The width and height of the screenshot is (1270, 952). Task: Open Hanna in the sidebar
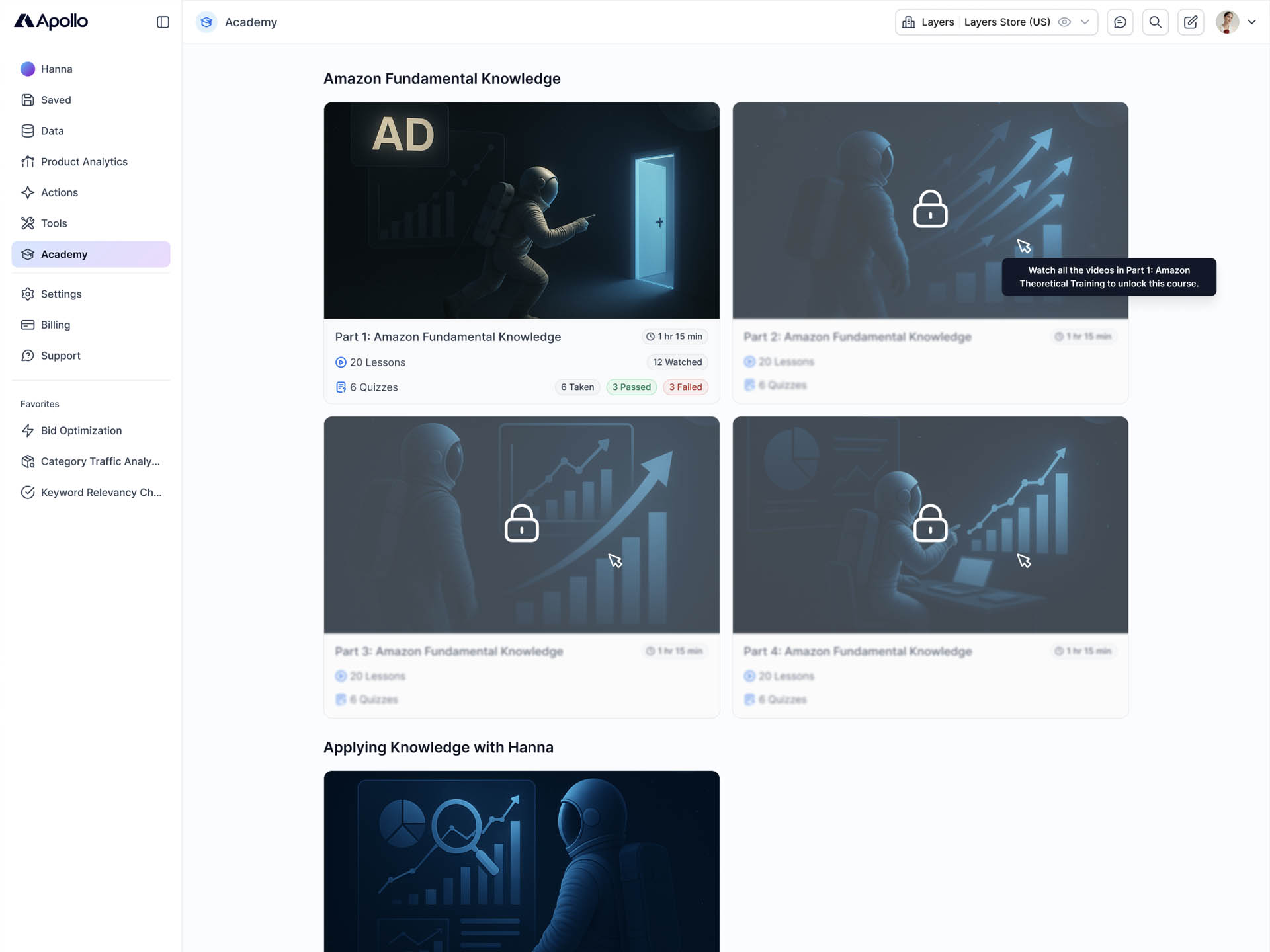tap(56, 69)
